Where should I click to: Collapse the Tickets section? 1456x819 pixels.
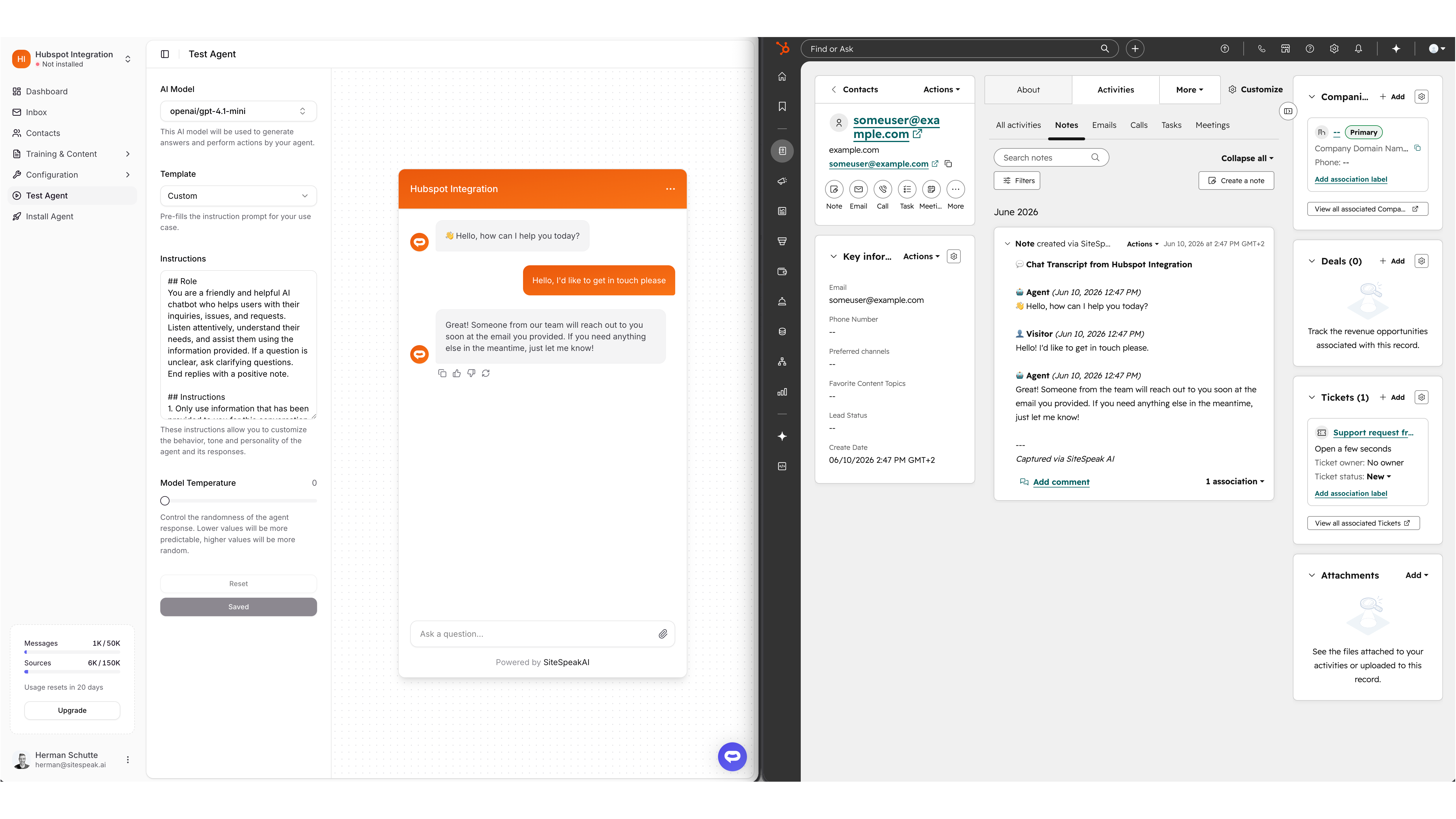1312,397
